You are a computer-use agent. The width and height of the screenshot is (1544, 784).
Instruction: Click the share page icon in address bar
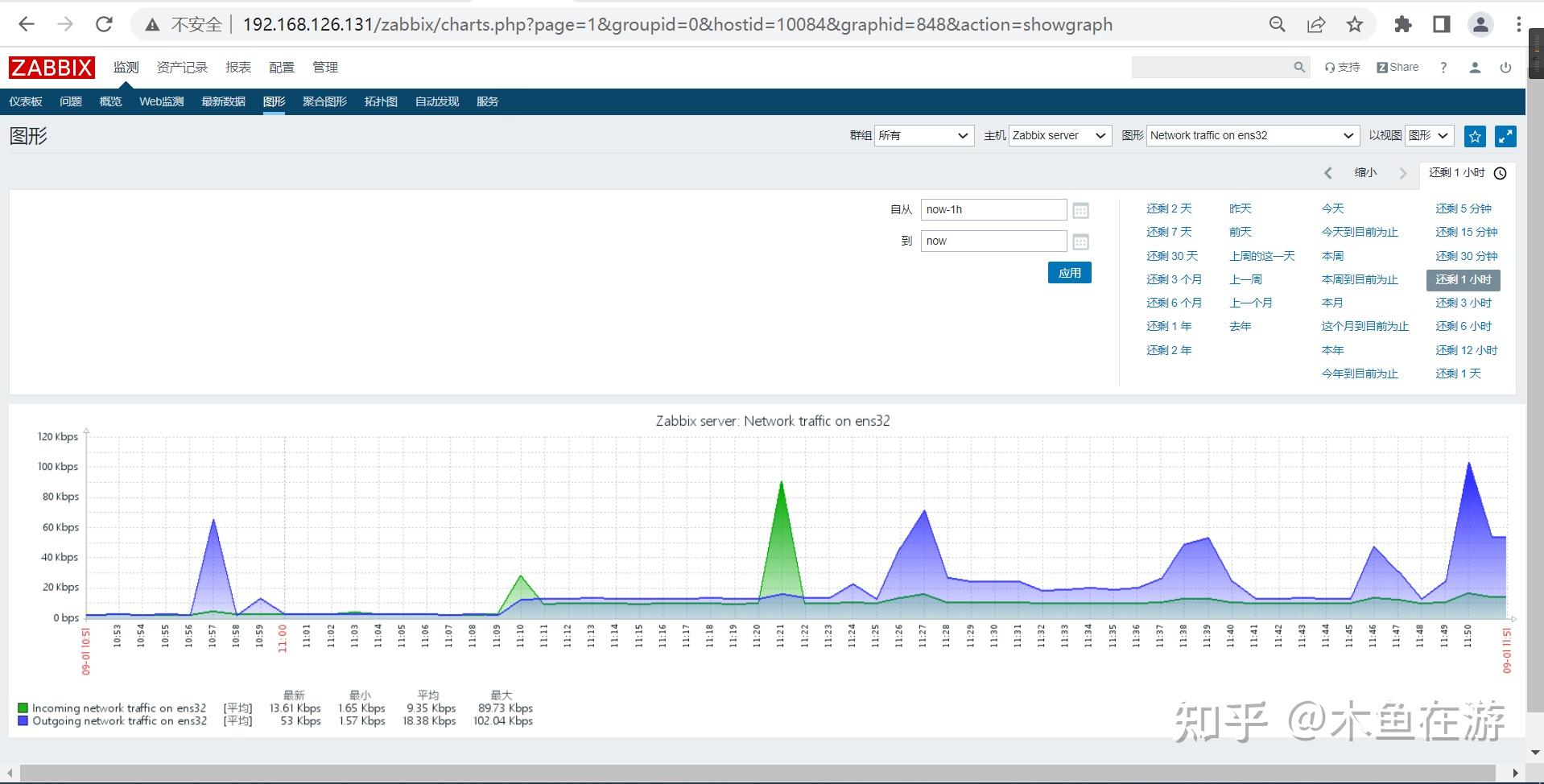point(1316,24)
